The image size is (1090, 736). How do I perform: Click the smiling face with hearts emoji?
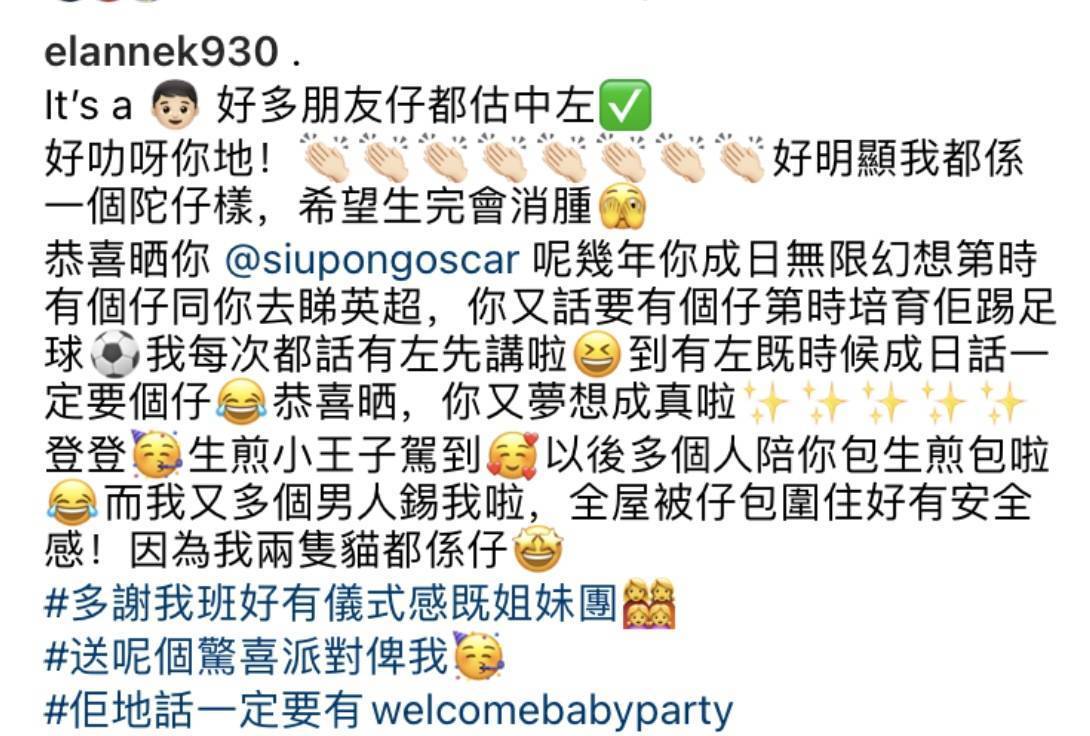513,456
